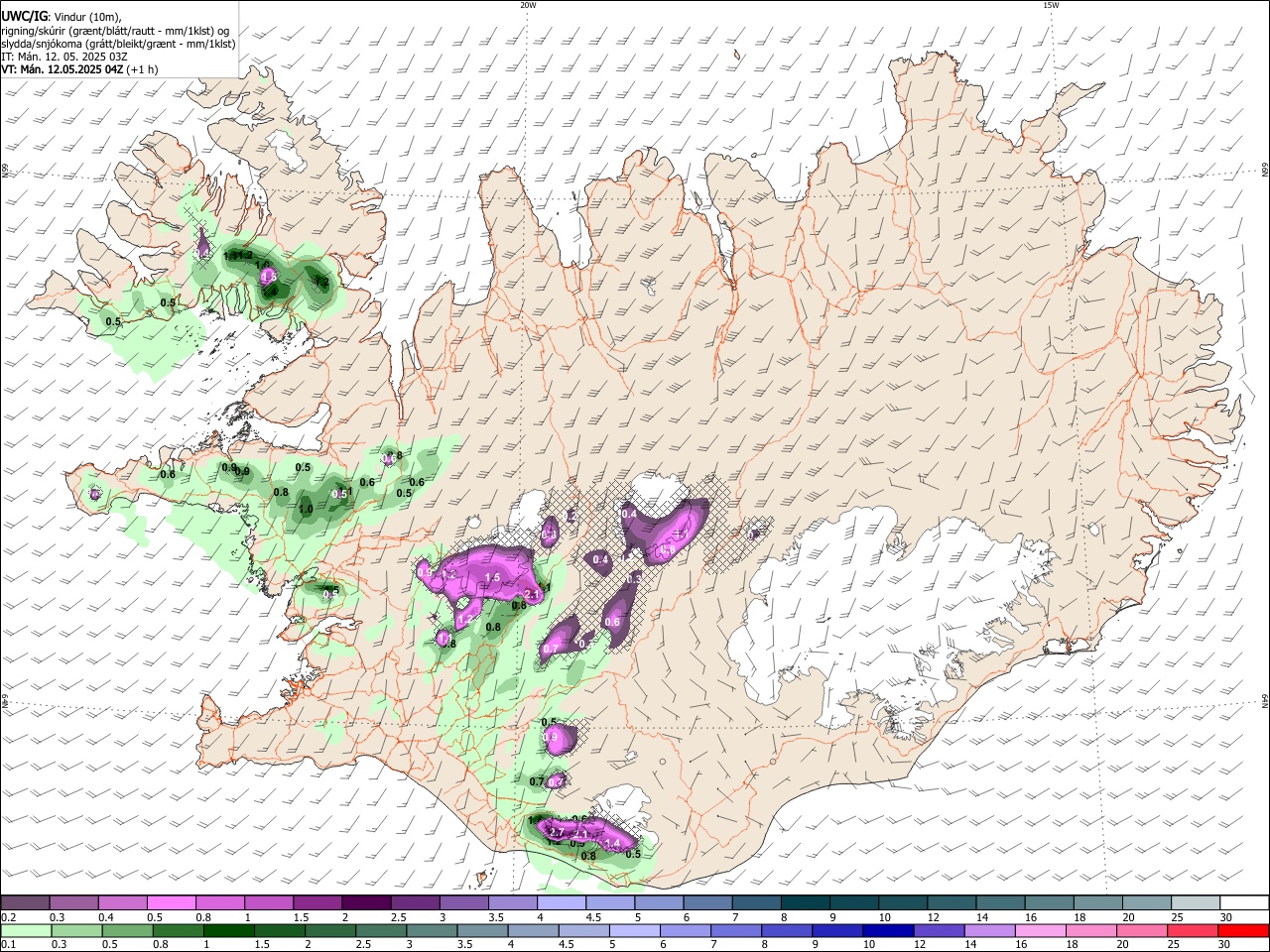This screenshot has height=952, width=1270.
Task: Click the '30' label in the bottom legend row
Action: point(1226,945)
